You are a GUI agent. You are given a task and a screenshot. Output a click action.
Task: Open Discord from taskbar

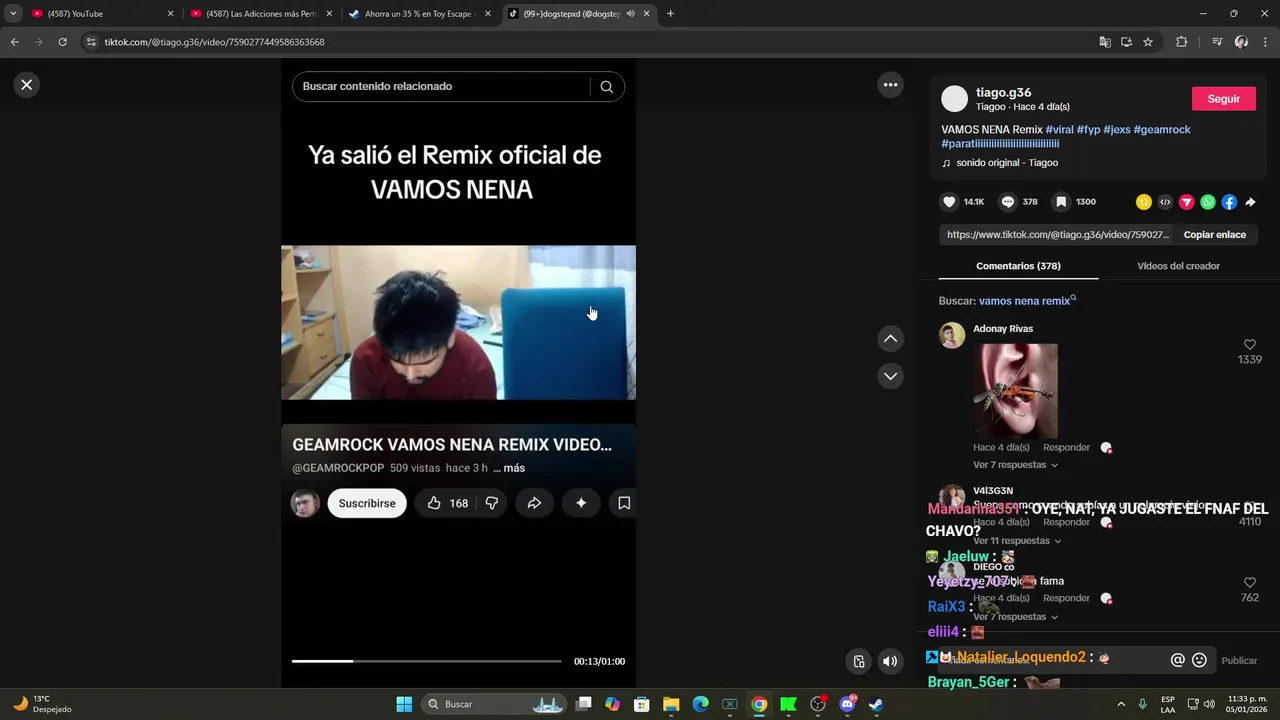point(847,704)
